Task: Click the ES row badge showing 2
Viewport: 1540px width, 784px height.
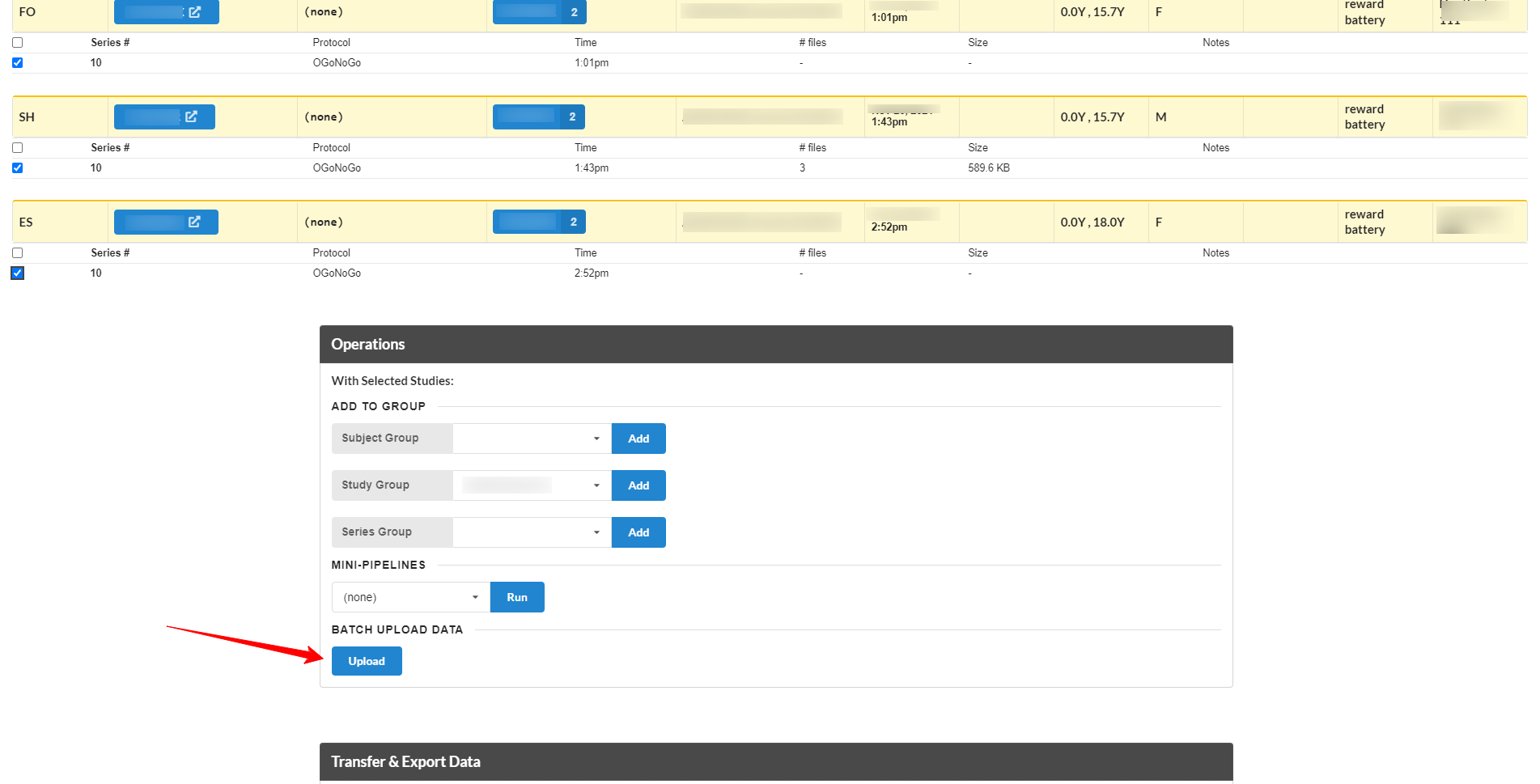Action: point(573,222)
